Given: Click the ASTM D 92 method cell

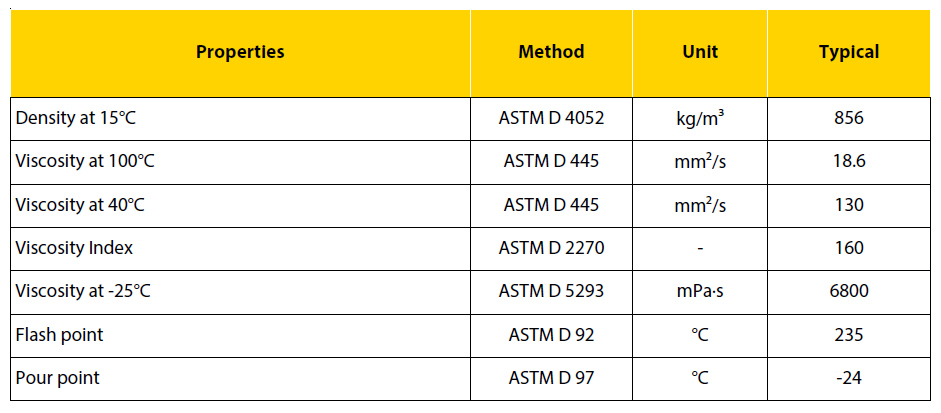Looking at the screenshot, I should [551, 336].
